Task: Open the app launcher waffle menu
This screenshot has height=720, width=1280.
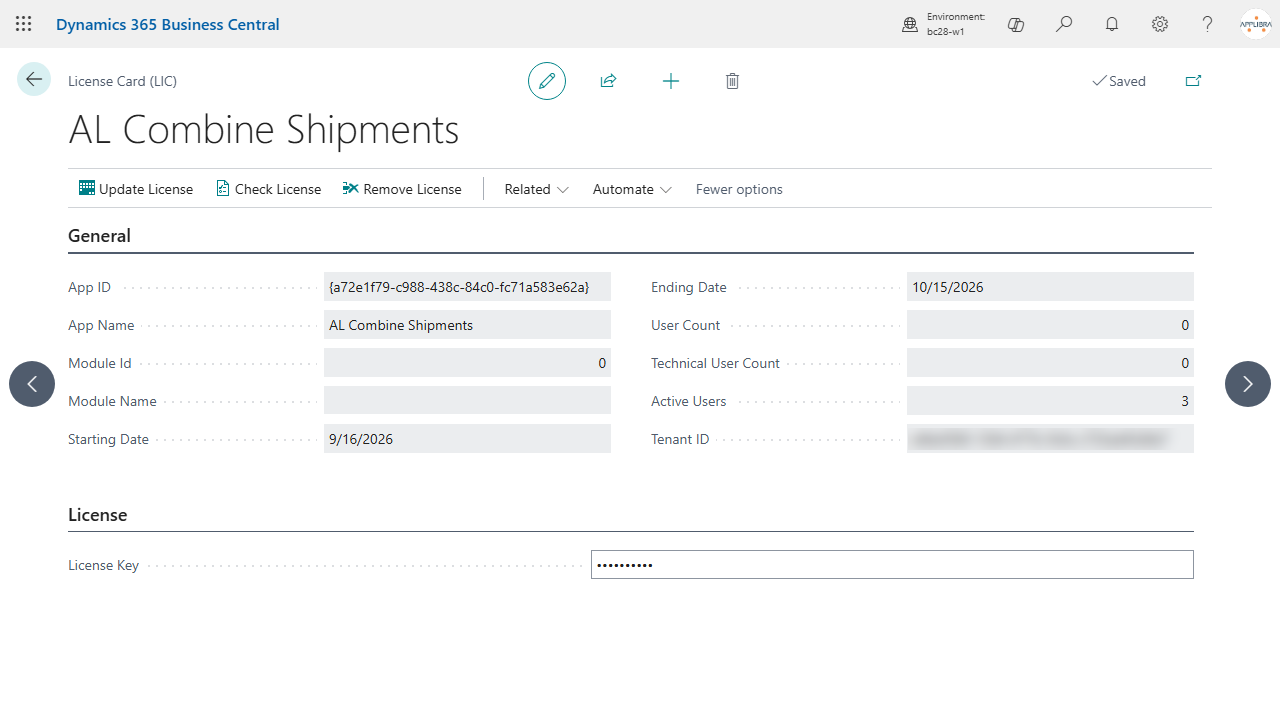Action: (24, 24)
